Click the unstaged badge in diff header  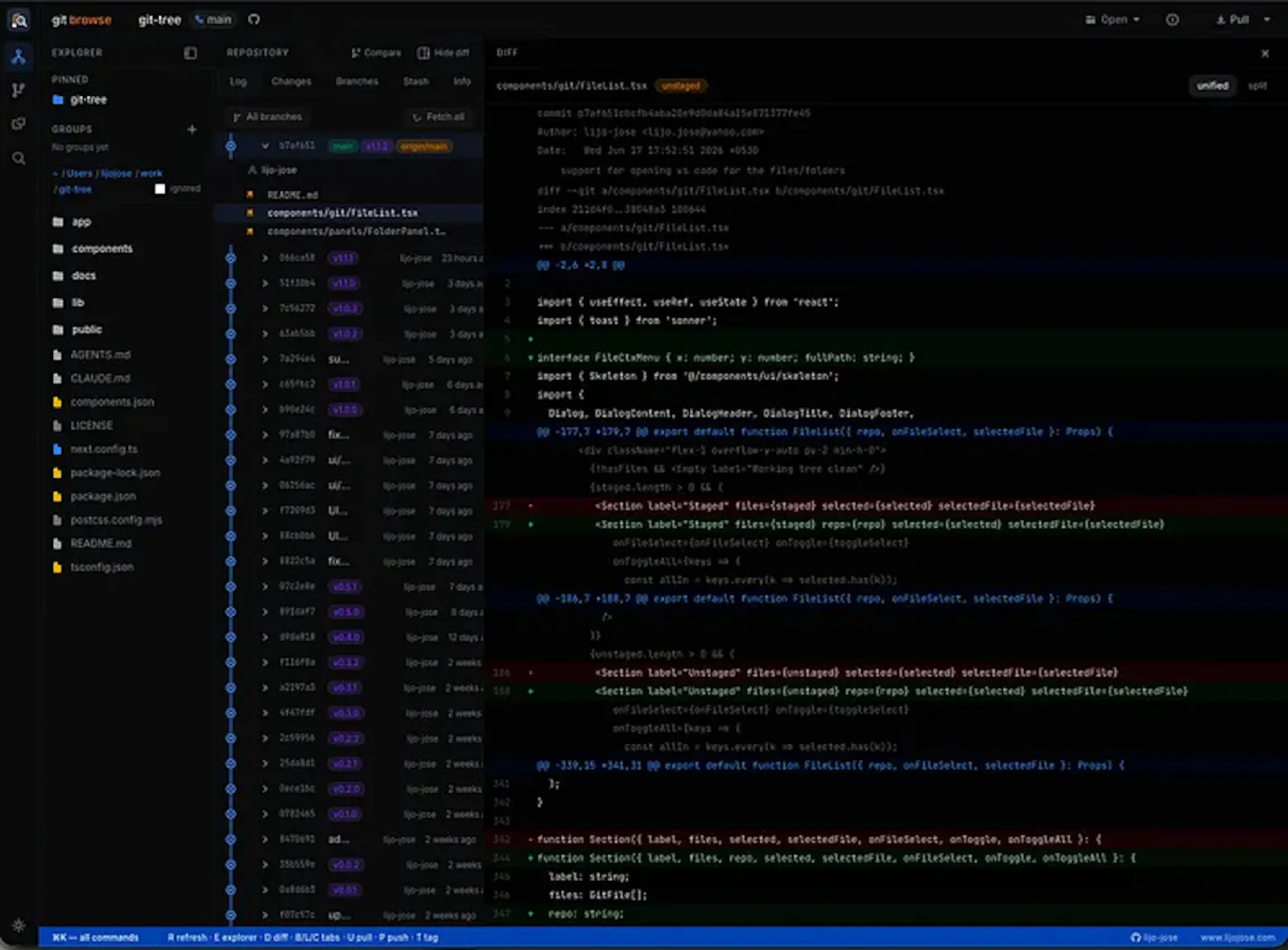681,85
